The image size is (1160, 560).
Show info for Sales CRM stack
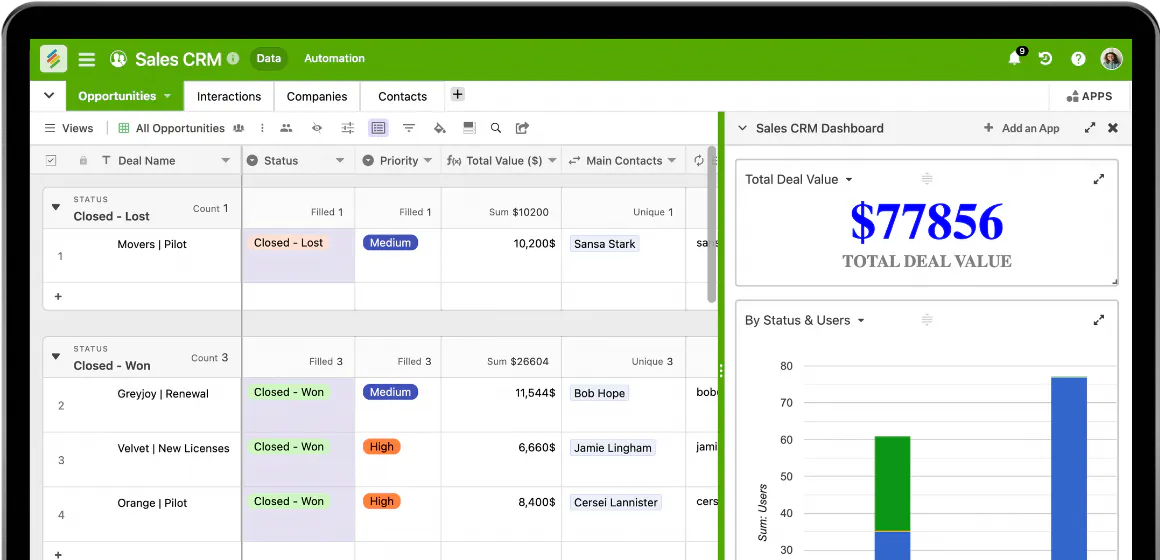click(x=233, y=58)
